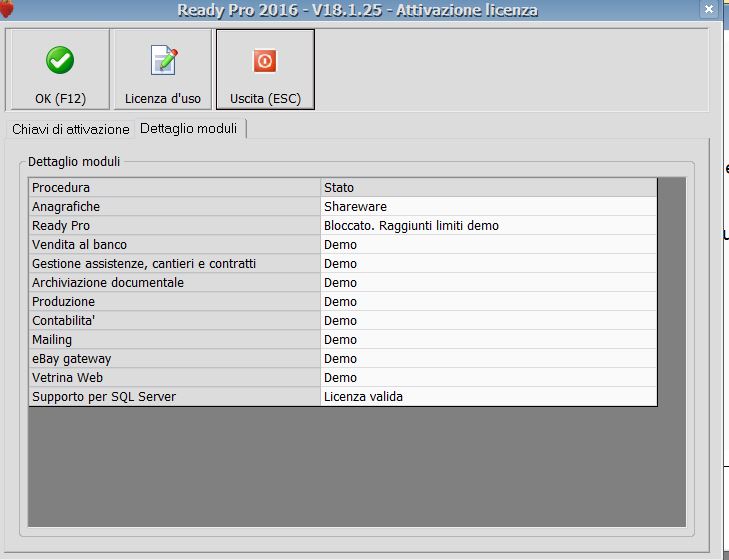Click the Stato column header

[x=489, y=187]
